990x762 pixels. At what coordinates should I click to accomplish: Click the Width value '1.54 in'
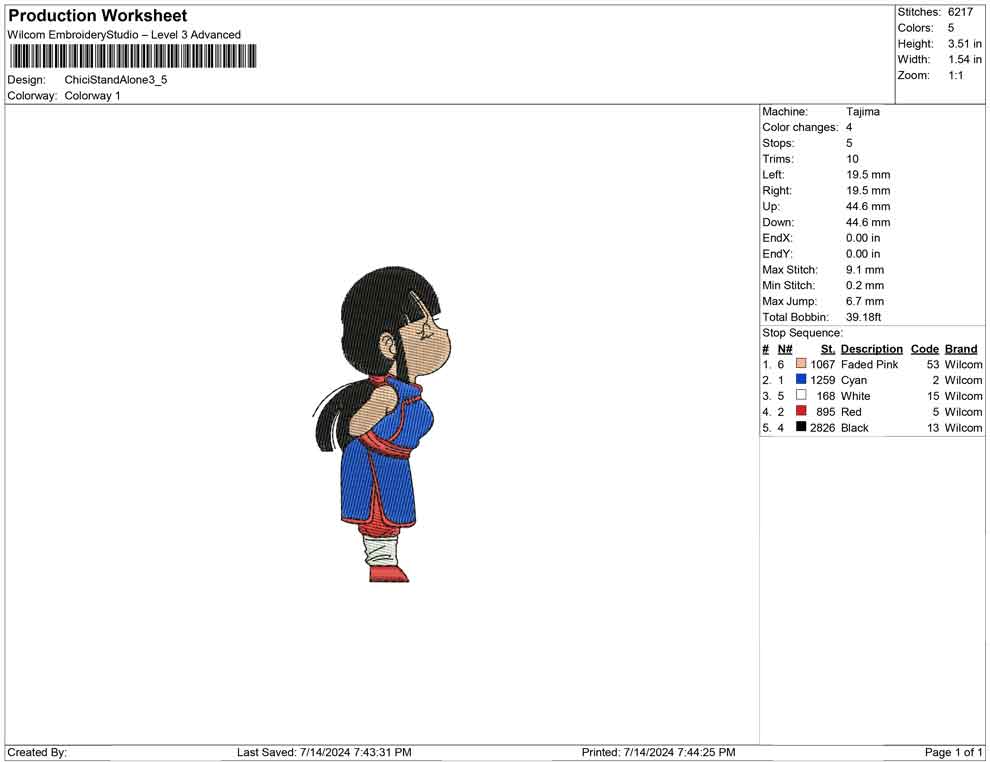coord(965,59)
